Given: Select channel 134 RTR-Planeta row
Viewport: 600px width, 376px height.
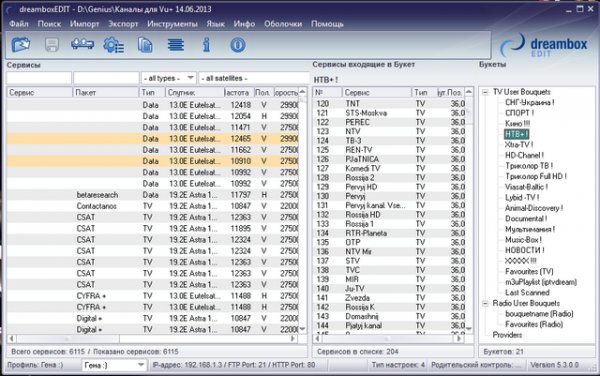Looking at the screenshot, I should pyautogui.click(x=390, y=233).
